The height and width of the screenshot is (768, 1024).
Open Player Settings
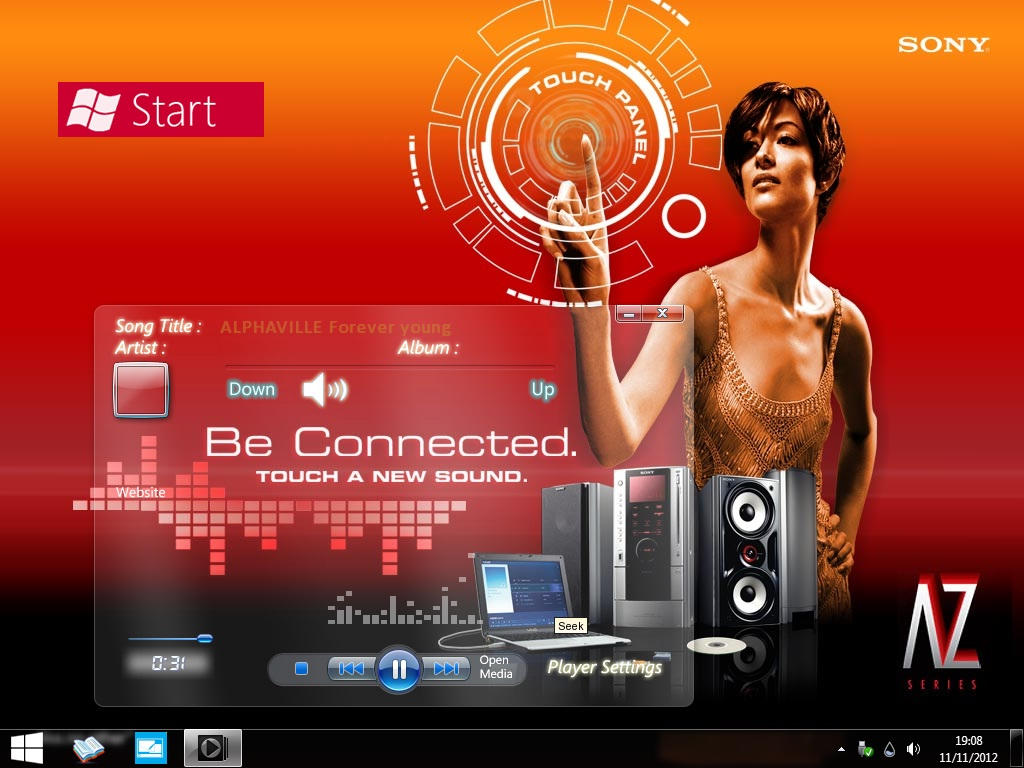[605, 667]
